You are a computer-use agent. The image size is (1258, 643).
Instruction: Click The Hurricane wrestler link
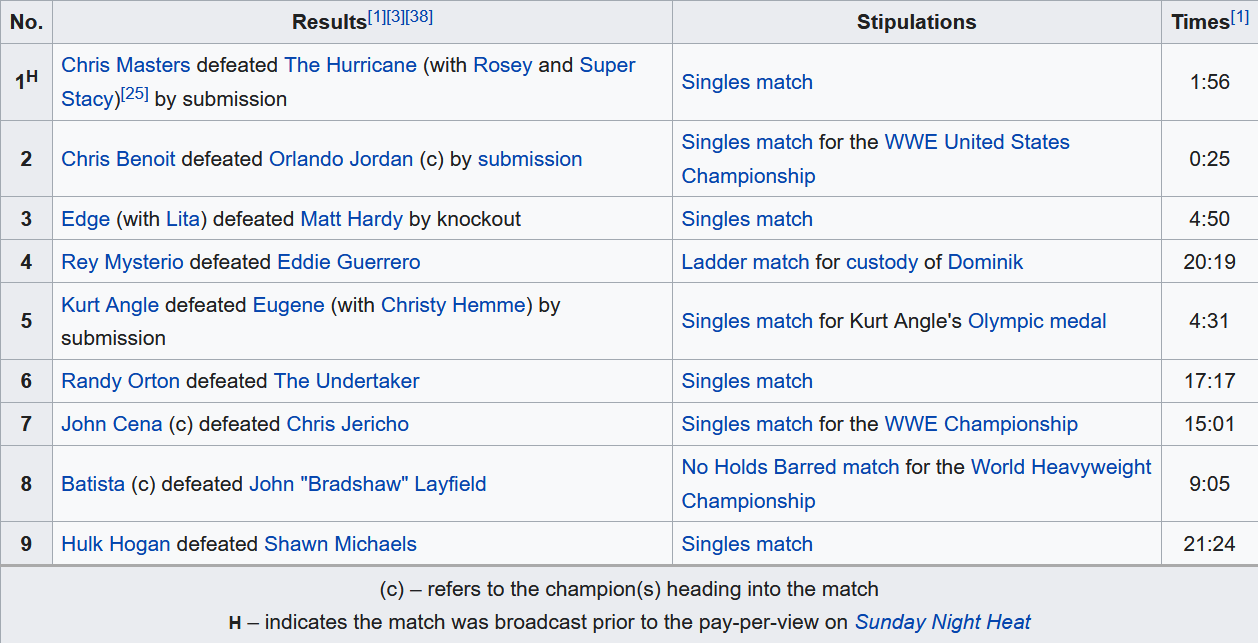point(350,65)
